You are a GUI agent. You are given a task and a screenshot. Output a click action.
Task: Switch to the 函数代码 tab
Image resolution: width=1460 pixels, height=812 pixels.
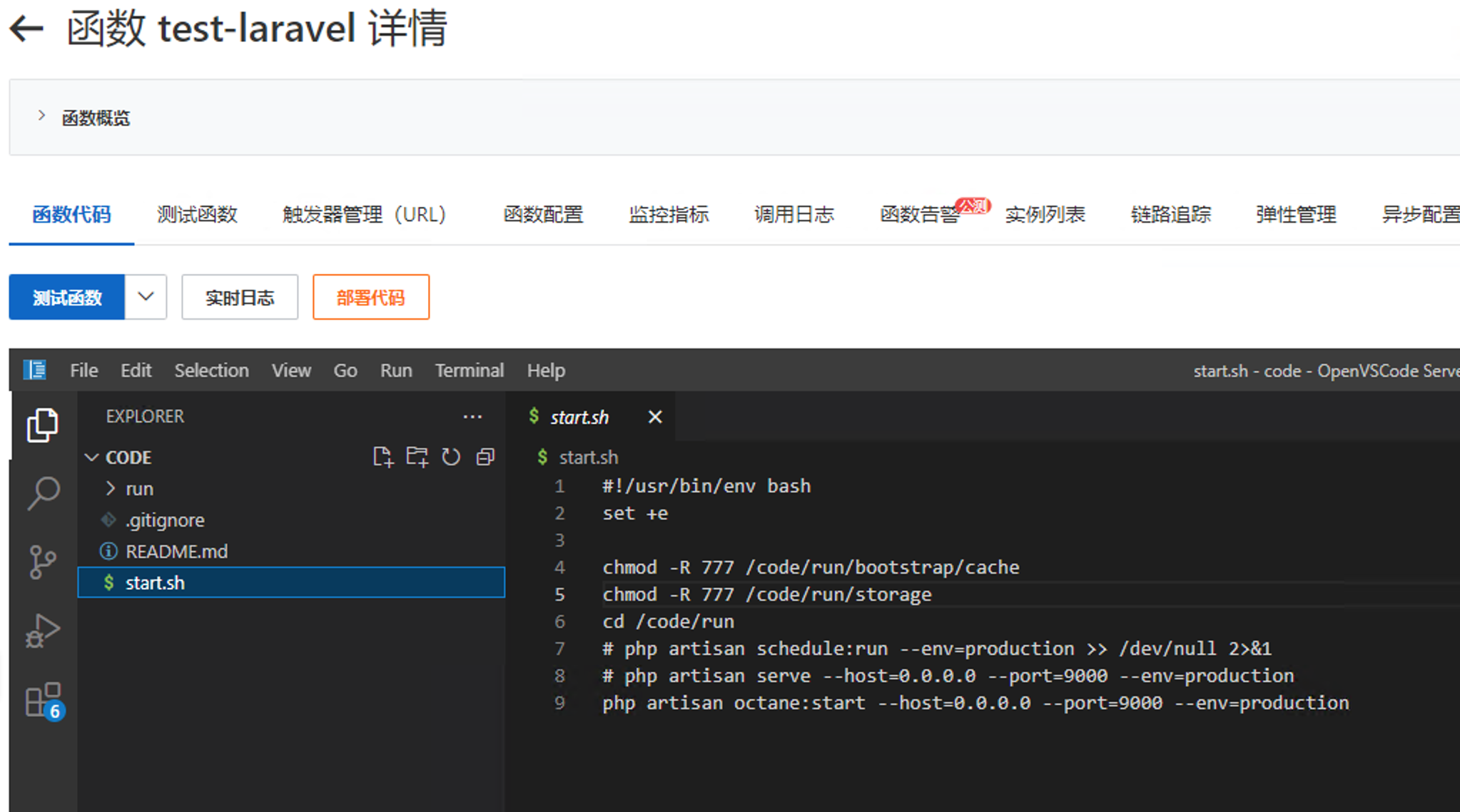pos(71,214)
